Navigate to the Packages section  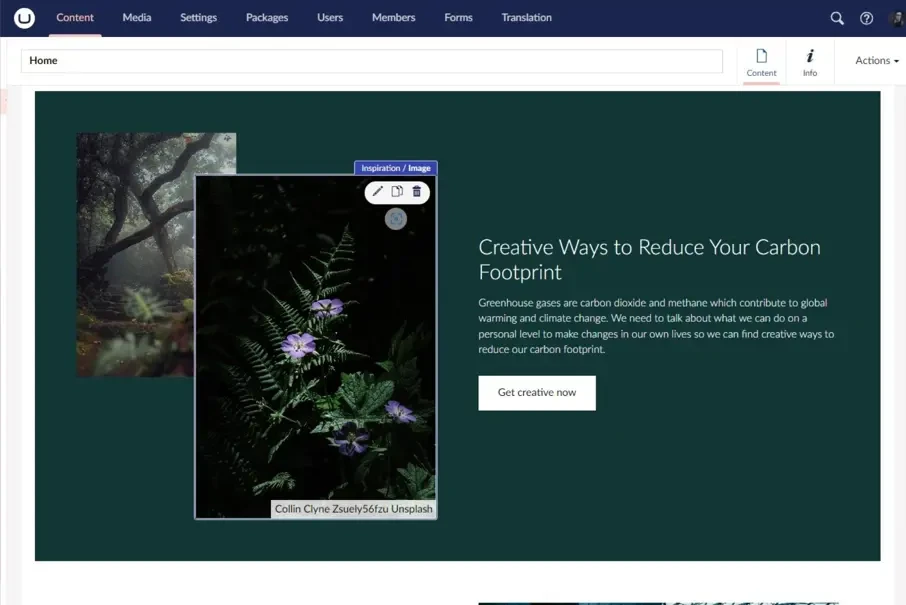pyautogui.click(x=267, y=18)
